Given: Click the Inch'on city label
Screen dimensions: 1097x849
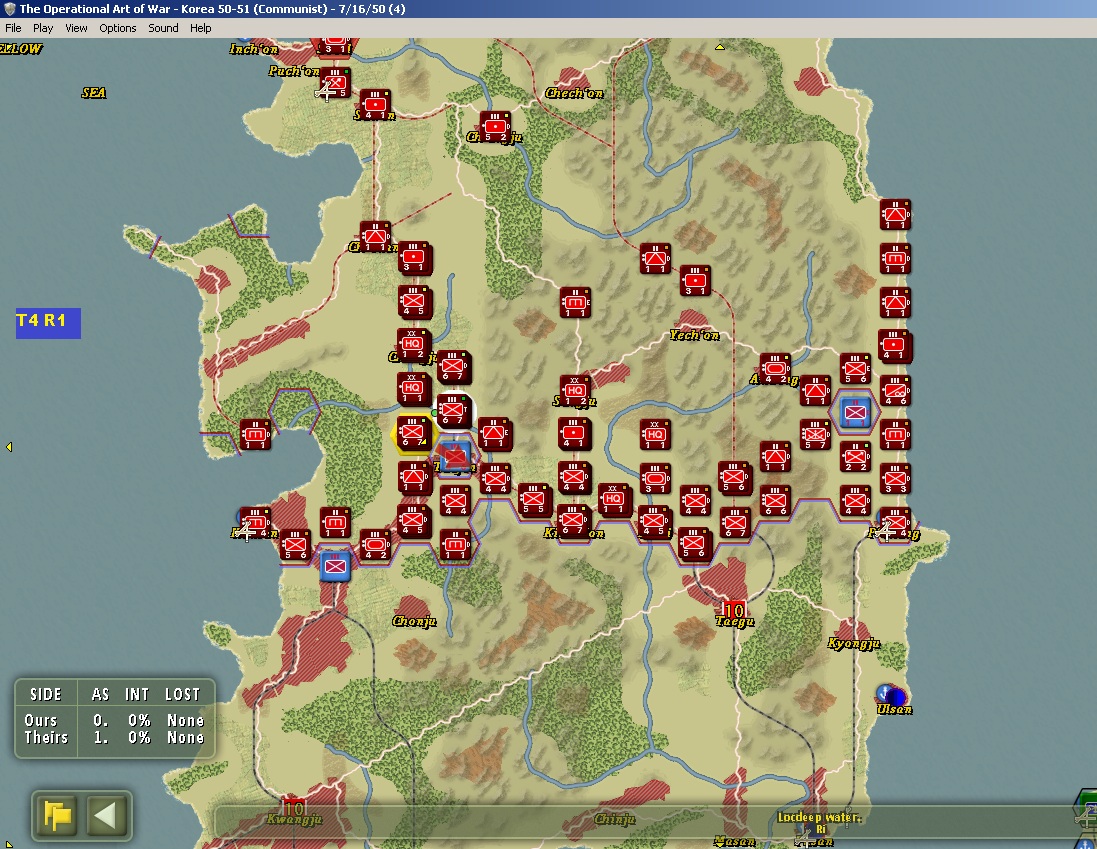Looking at the screenshot, I should tap(253, 49).
